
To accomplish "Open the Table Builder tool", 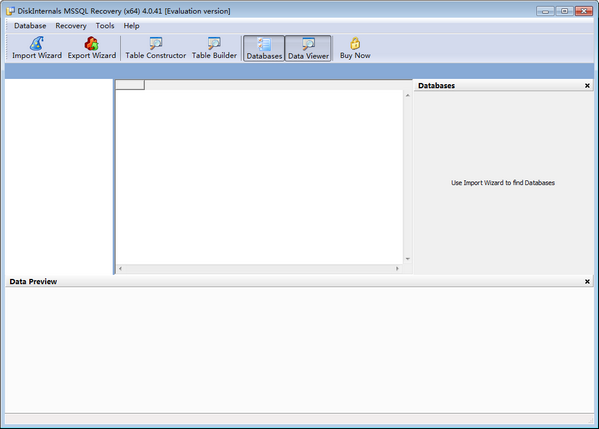I will [x=214, y=48].
